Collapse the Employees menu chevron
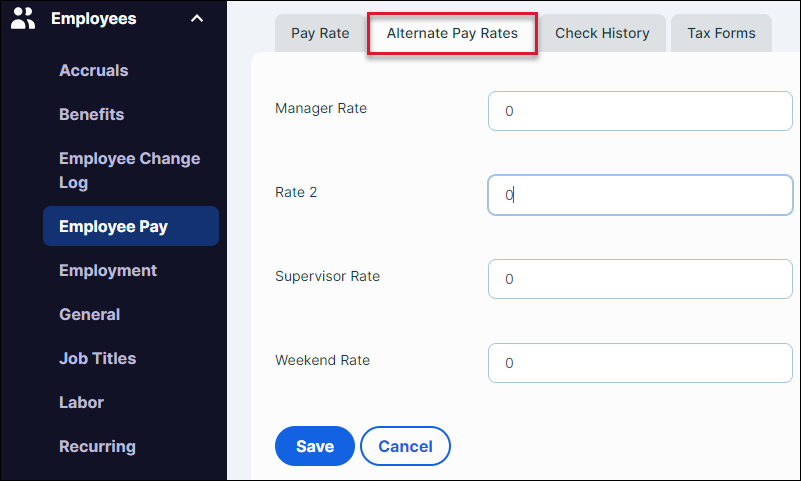This screenshot has width=801, height=481. pyautogui.click(x=196, y=18)
